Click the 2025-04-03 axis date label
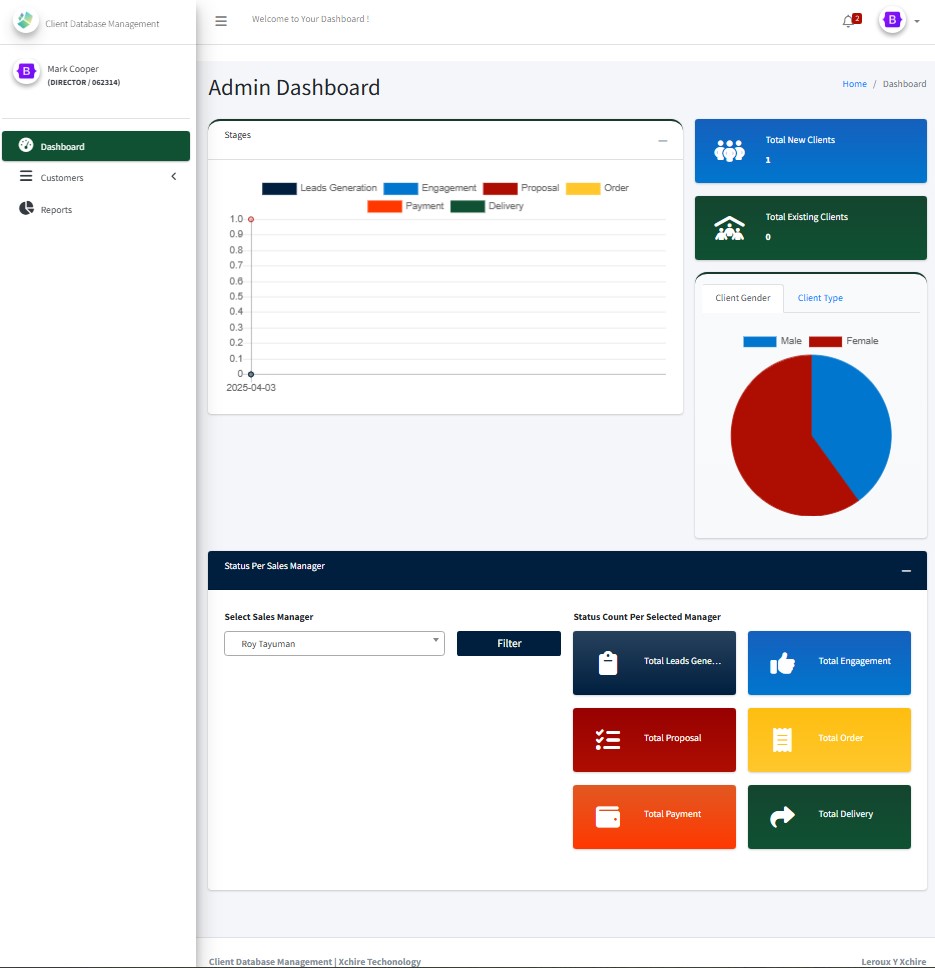 (x=251, y=388)
